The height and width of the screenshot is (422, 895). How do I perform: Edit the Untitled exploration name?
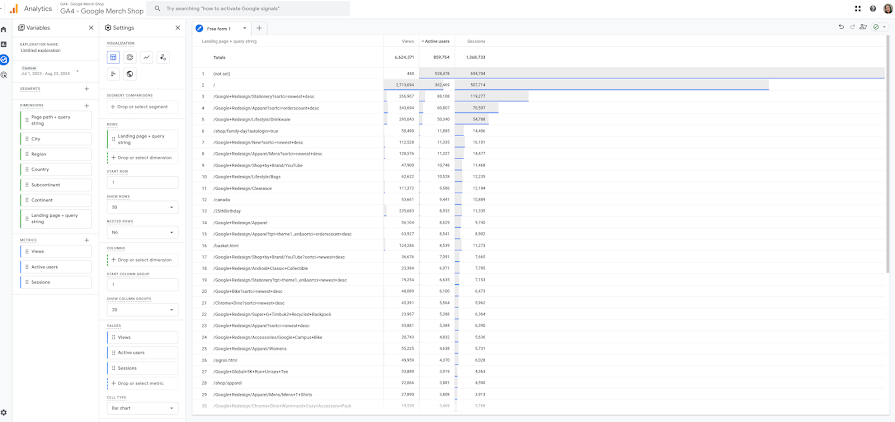[x=40, y=50]
